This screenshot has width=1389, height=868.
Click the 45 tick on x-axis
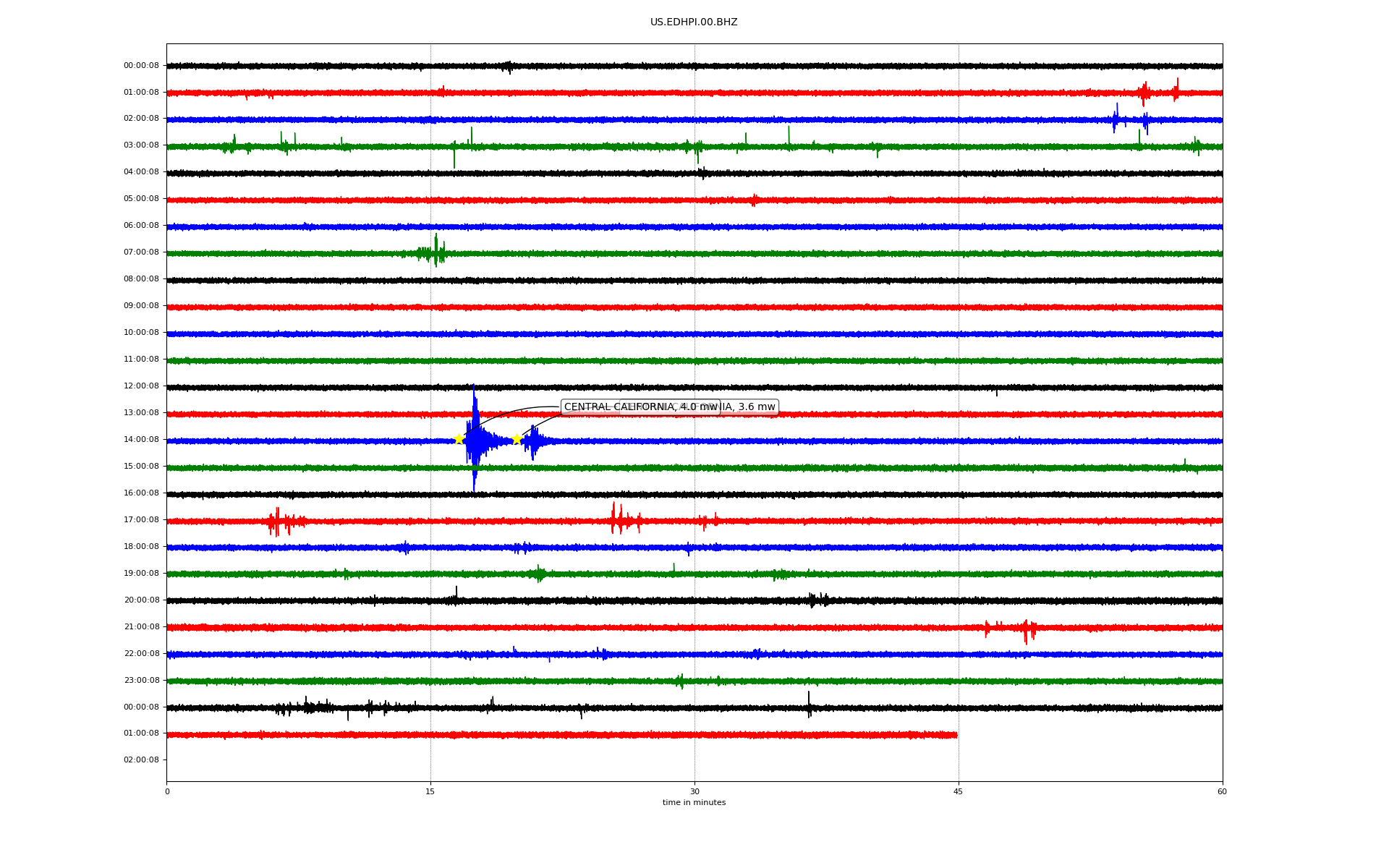click(x=959, y=791)
